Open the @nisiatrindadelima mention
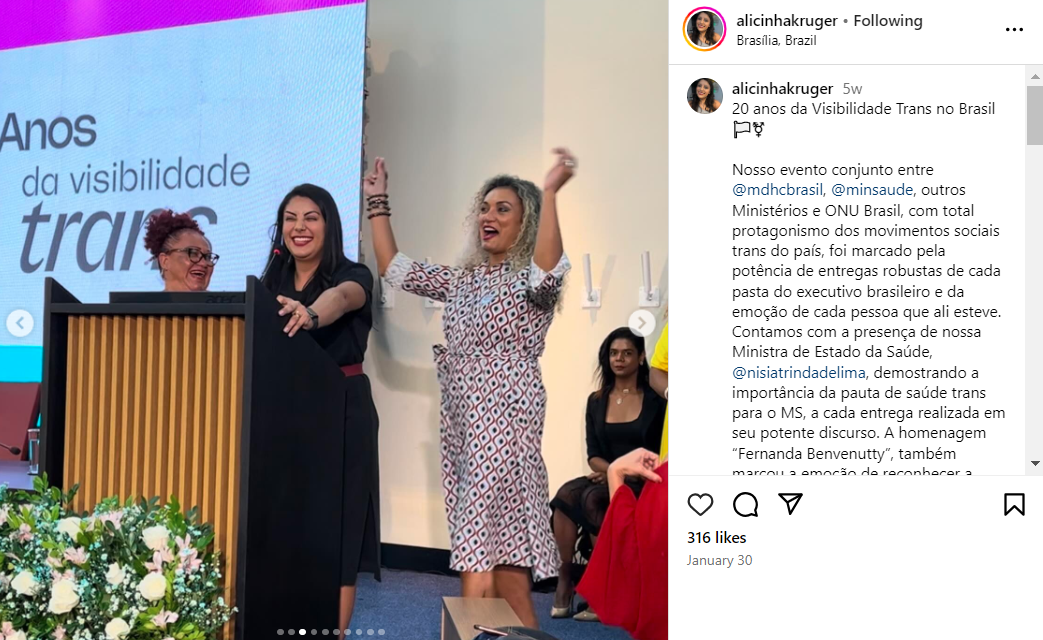Screen dimensions: 1043x640 [799, 373]
